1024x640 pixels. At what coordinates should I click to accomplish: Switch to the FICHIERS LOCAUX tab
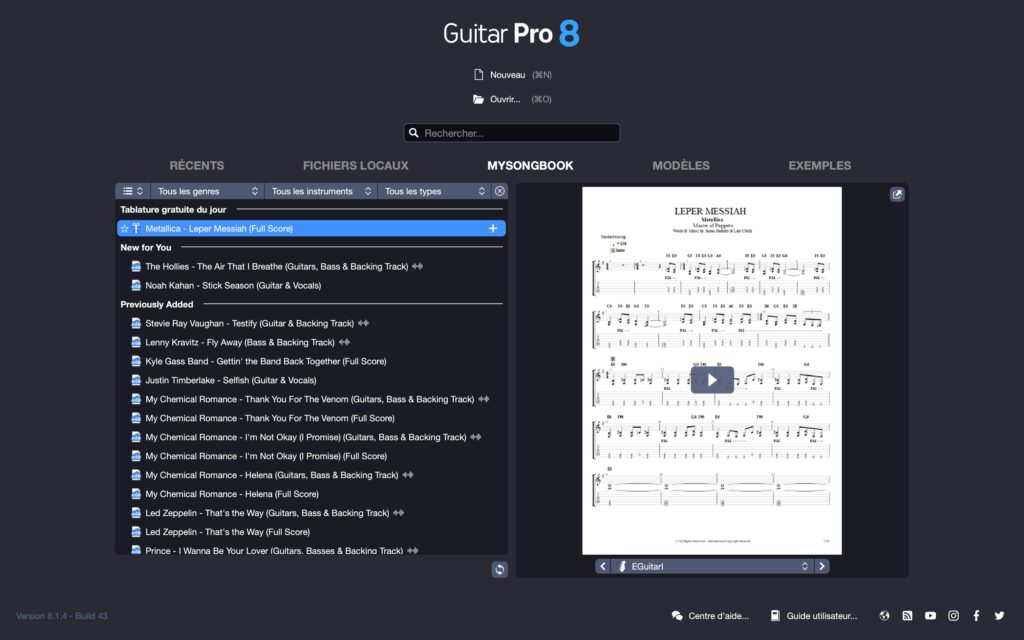354,165
